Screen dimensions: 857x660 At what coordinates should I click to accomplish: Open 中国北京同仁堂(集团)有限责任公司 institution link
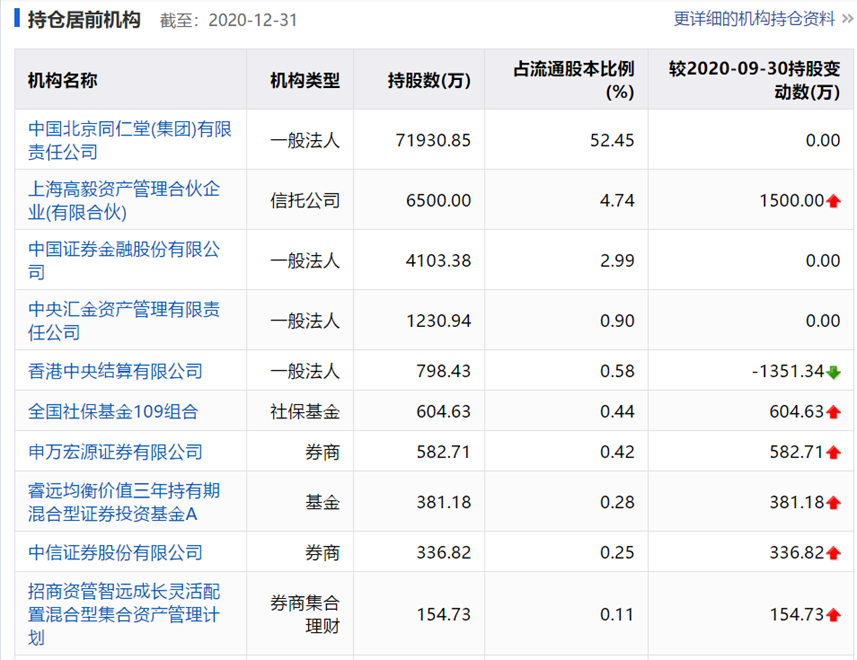[130, 140]
